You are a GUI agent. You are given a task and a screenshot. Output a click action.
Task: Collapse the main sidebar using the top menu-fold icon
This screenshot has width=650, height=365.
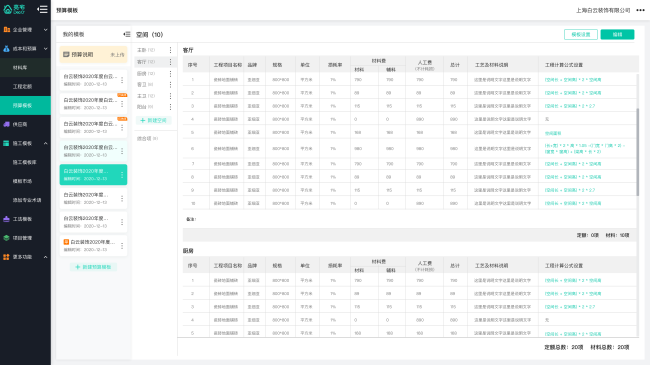point(42,9)
